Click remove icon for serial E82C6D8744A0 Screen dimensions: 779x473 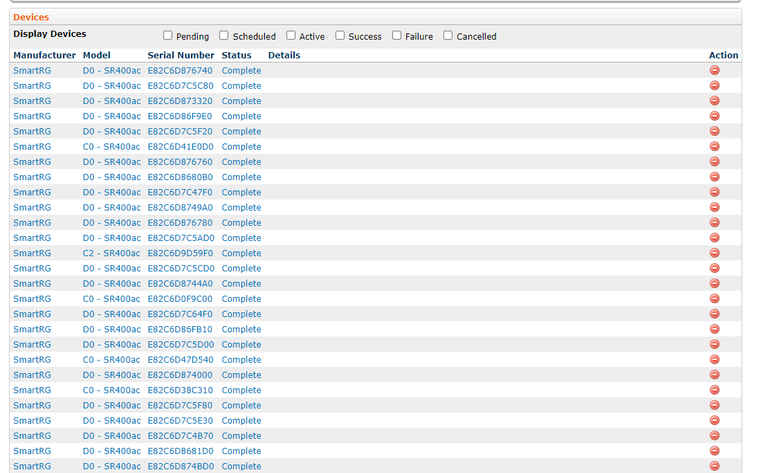[x=714, y=283]
